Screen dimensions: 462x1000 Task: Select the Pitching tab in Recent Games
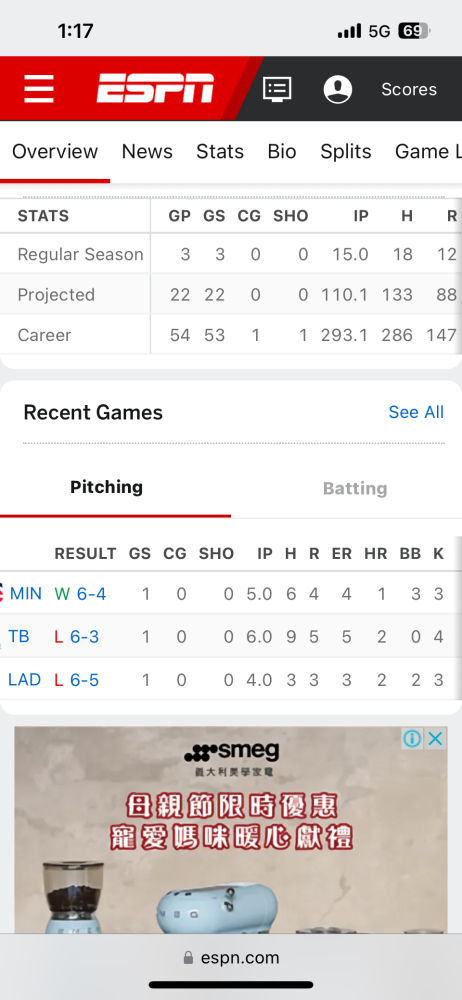(107, 487)
